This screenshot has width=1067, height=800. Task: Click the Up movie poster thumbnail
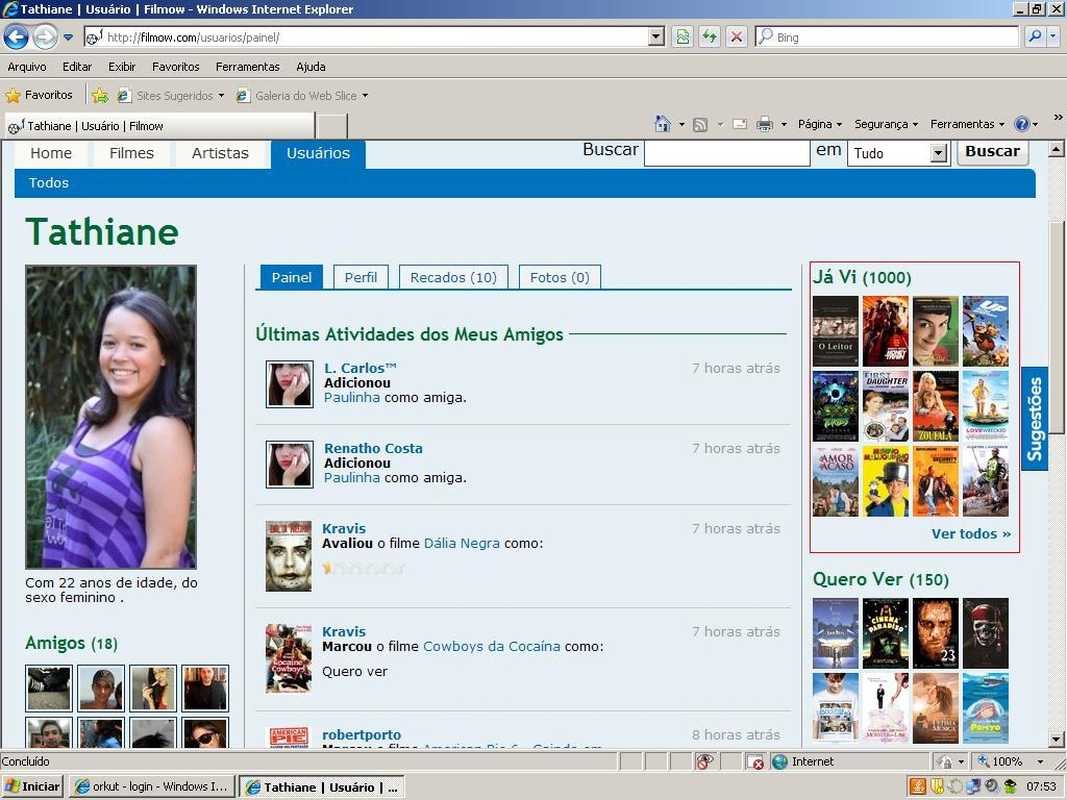pyautogui.click(x=985, y=331)
